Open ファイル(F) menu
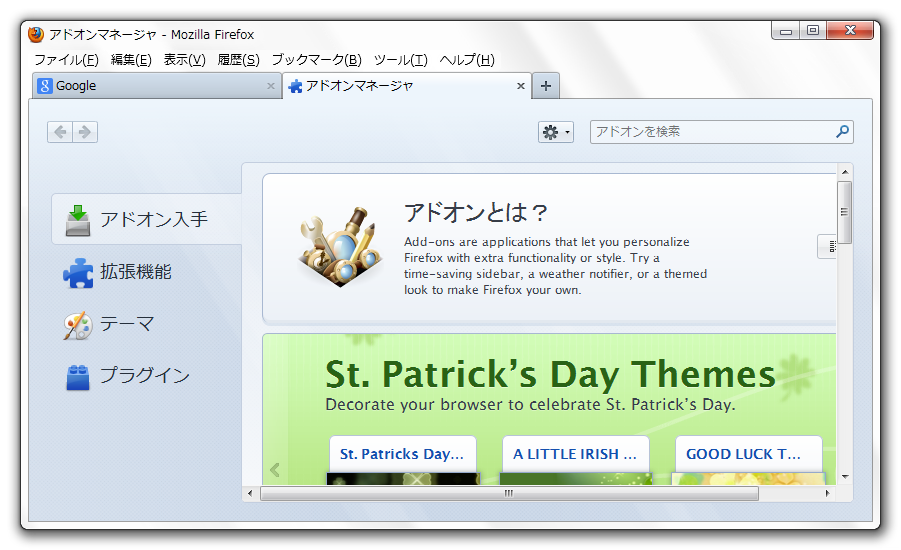The image size is (901, 550). 66,60
